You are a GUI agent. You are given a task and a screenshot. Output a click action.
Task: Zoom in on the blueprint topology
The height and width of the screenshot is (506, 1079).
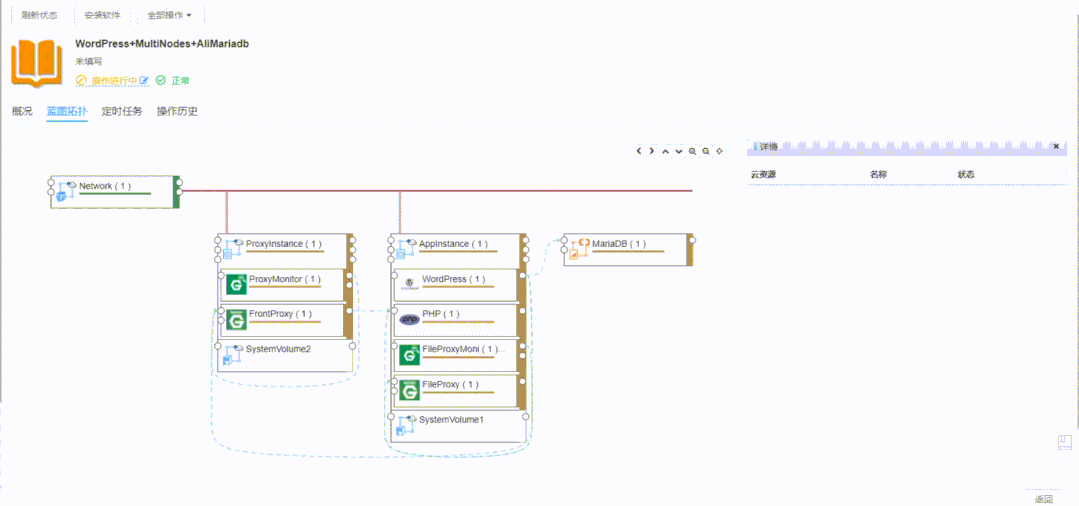coord(692,151)
